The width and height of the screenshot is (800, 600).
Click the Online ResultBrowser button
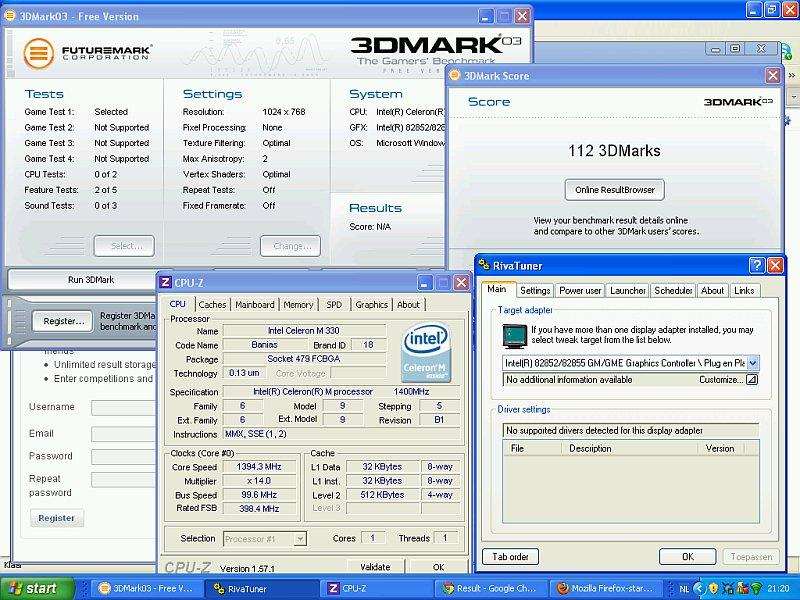click(x=615, y=190)
